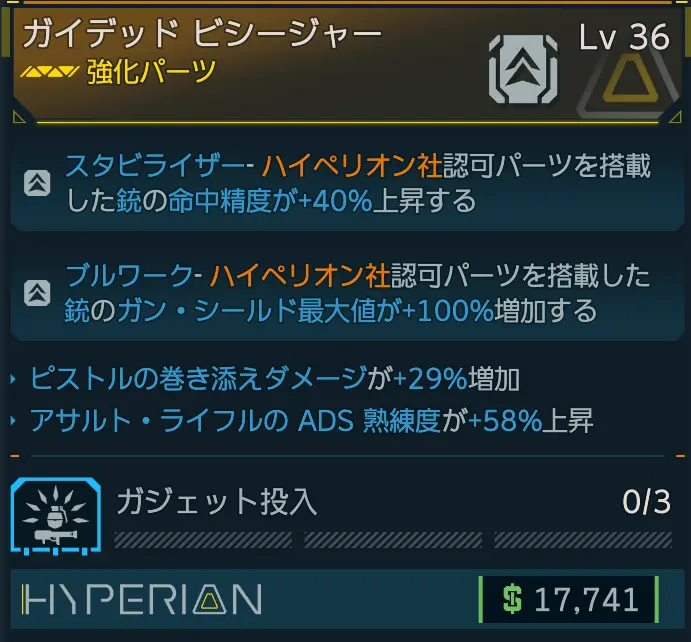This screenshot has height=642, width=691.
Task: Click the スタビライザー perk chevron icon
Action: click(37, 183)
